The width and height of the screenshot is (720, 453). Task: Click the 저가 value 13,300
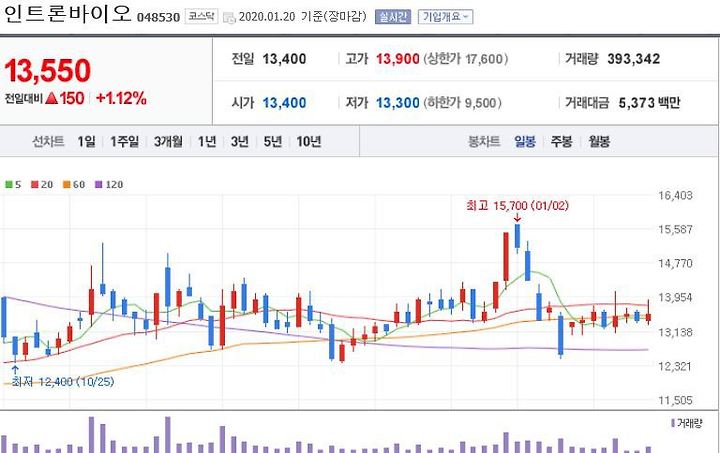point(398,103)
